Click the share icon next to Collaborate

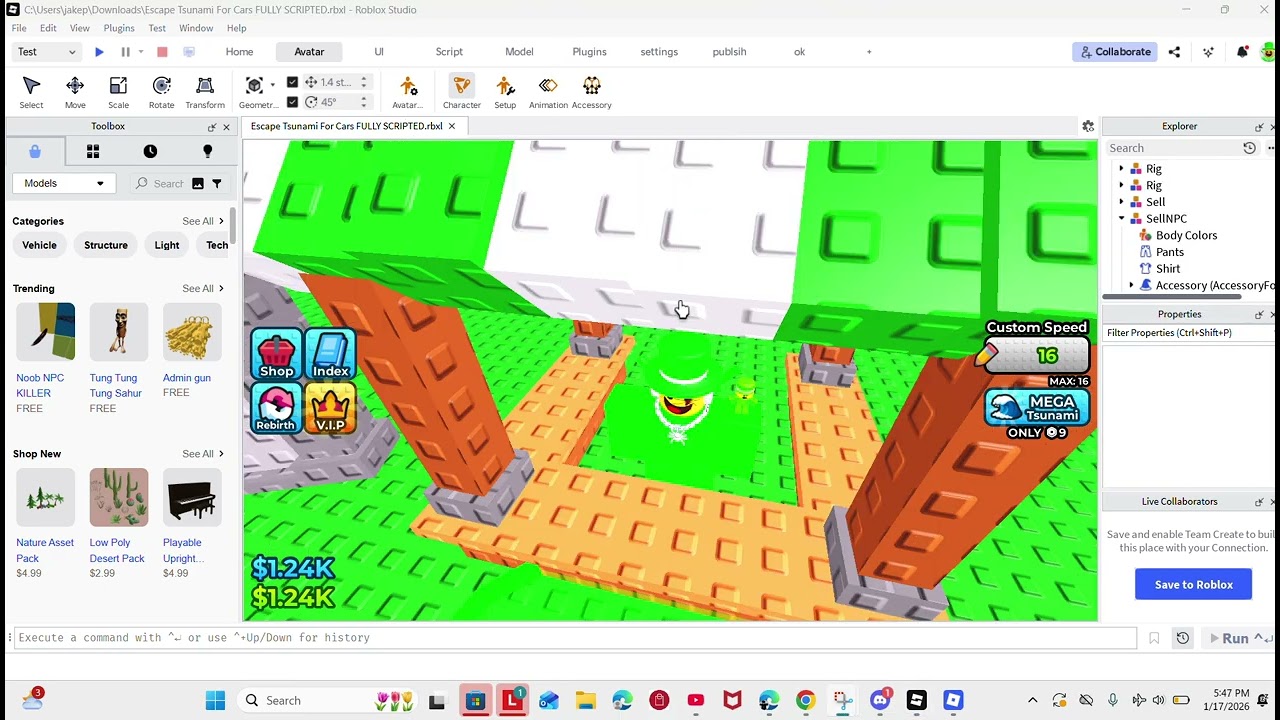1175,52
